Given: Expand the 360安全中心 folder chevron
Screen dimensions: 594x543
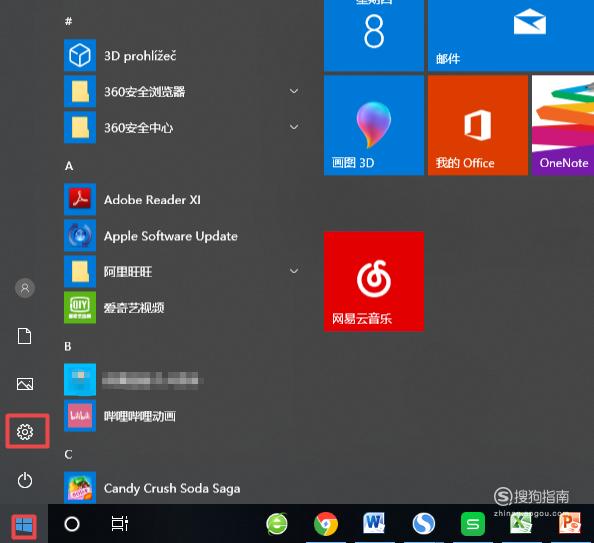Looking at the screenshot, I should [294, 127].
